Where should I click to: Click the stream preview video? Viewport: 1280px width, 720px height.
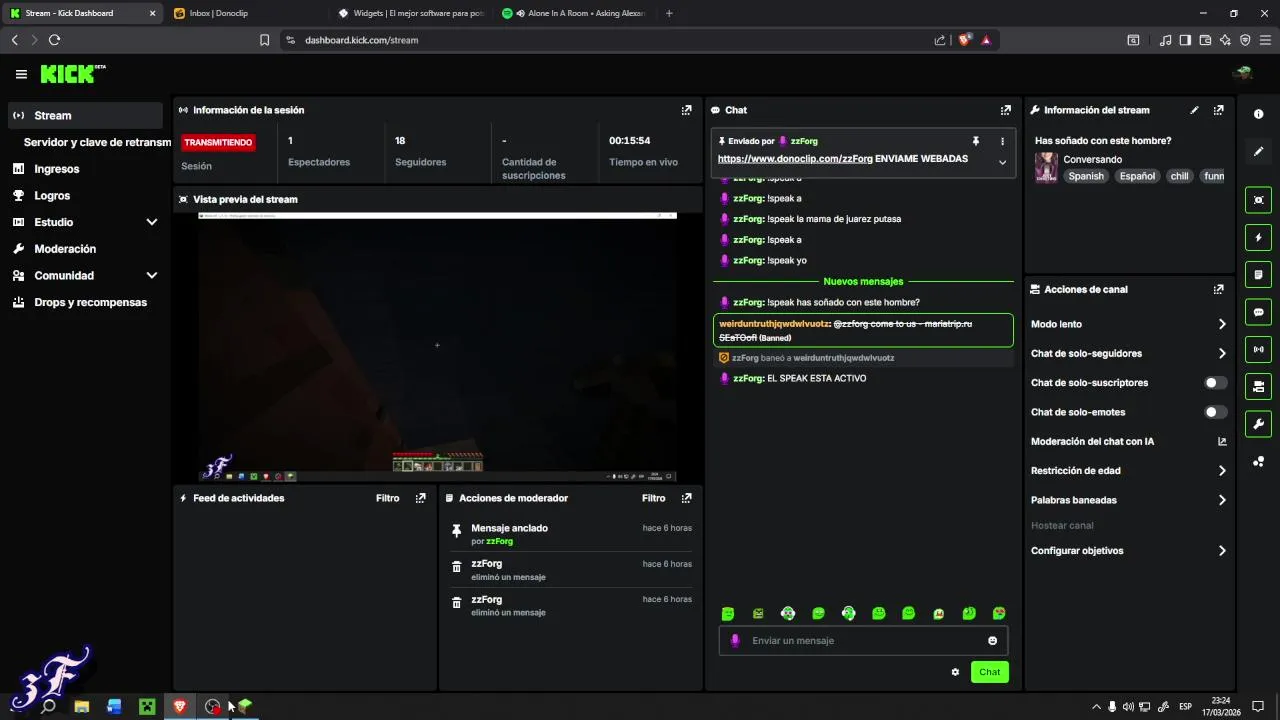click(437, 347)
